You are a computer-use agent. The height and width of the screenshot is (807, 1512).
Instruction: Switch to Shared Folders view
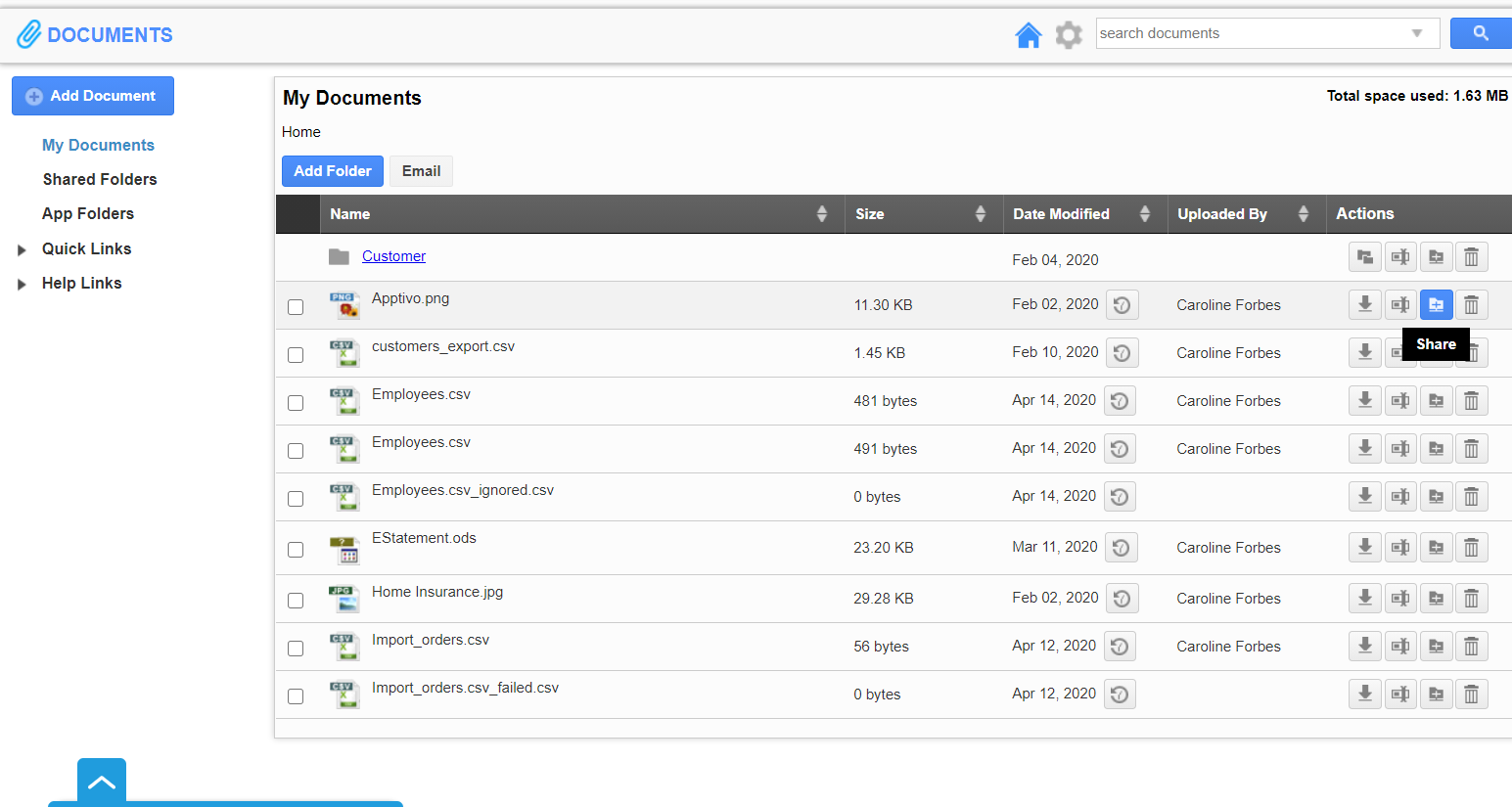pos(100,179)
